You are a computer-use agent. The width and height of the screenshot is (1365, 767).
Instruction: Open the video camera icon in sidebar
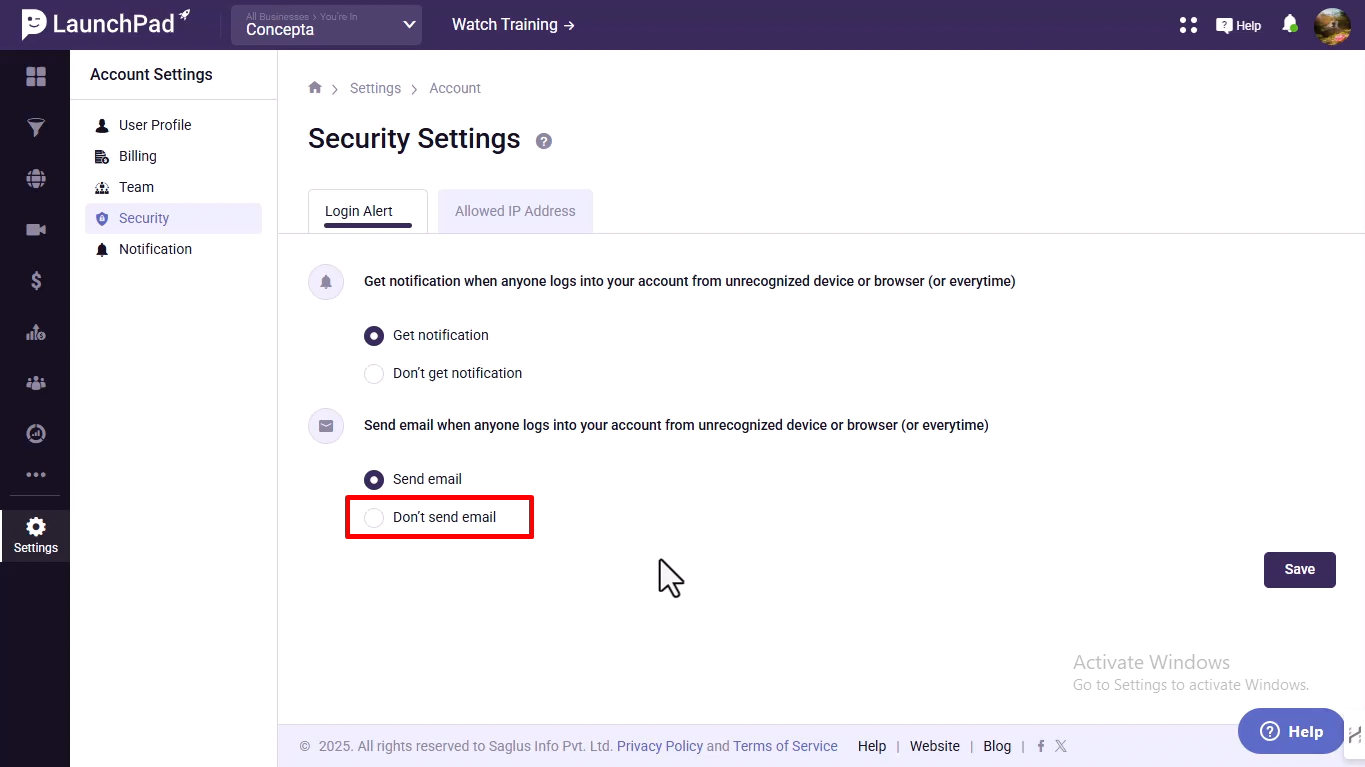coord(36,230)
